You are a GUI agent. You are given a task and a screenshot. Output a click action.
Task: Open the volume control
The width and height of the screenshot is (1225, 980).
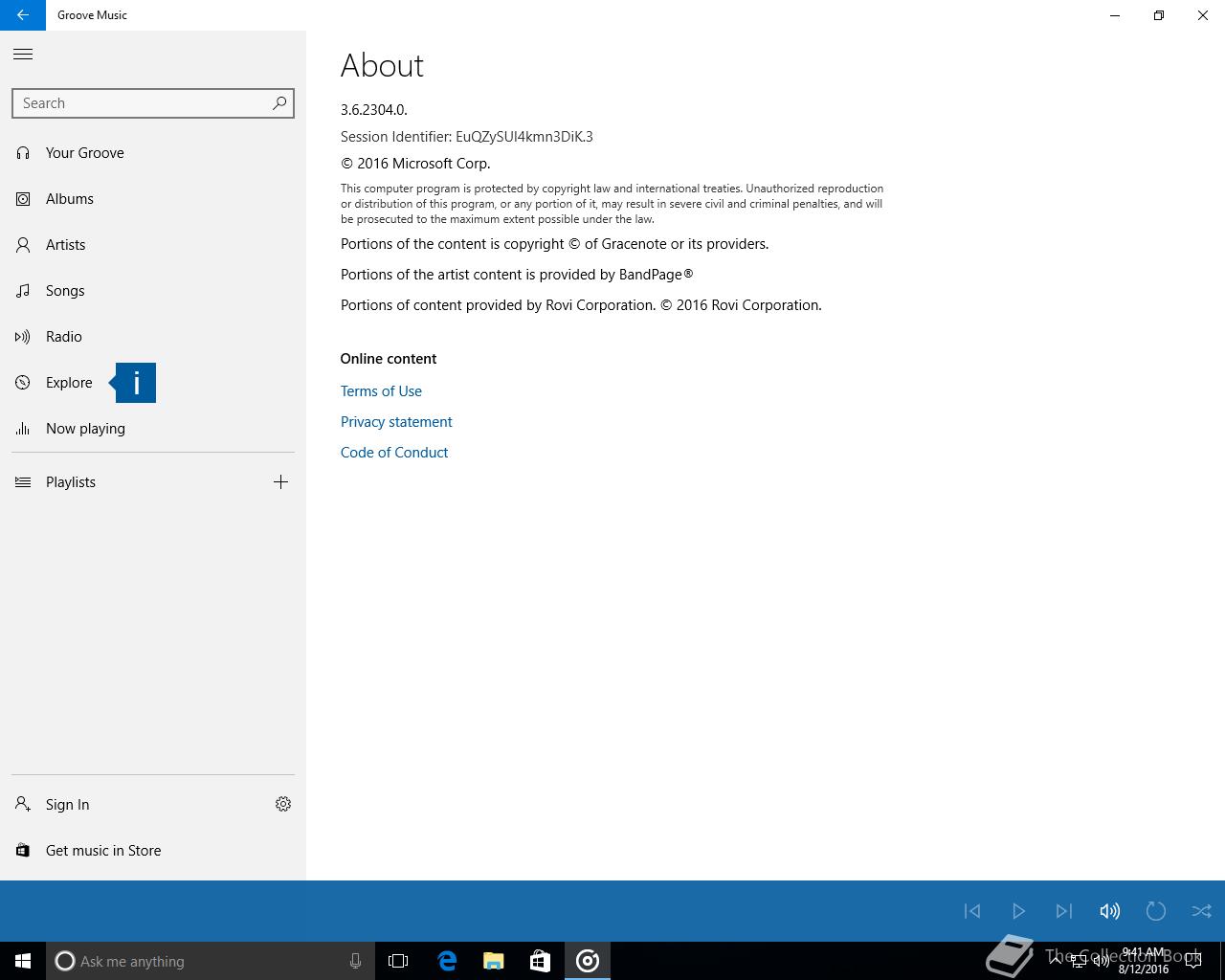point(1110,911)
